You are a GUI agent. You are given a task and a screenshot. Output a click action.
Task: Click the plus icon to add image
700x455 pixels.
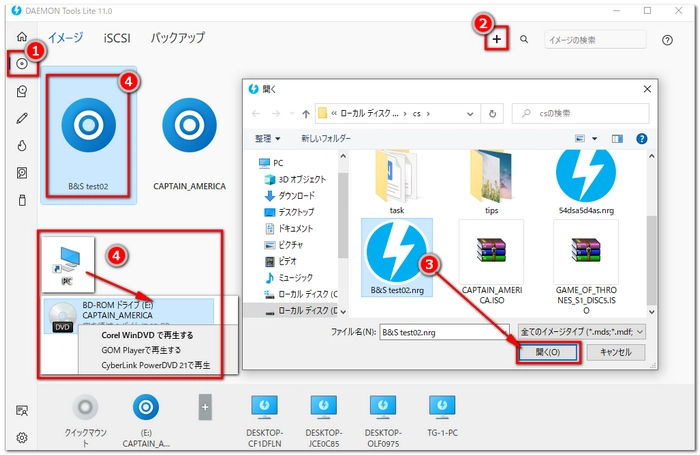[x=497, y=39]
